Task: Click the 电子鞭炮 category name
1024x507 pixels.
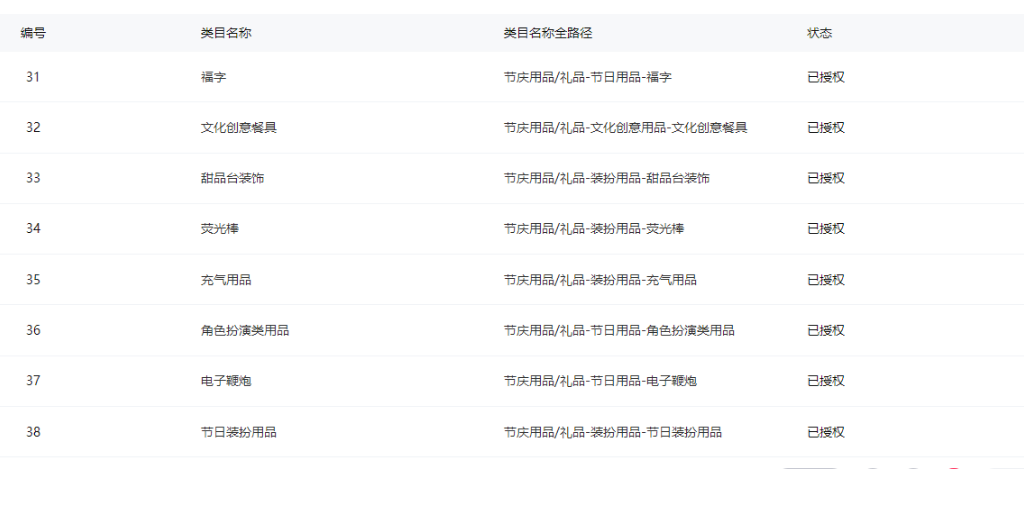Action: pos(226,381)
